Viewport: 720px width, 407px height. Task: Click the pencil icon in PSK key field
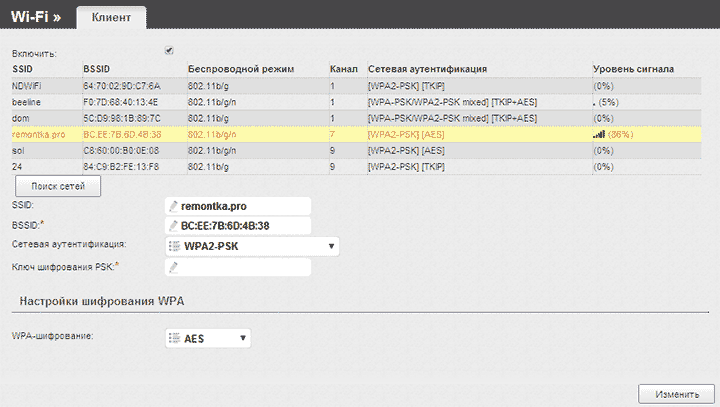(173, 267)
